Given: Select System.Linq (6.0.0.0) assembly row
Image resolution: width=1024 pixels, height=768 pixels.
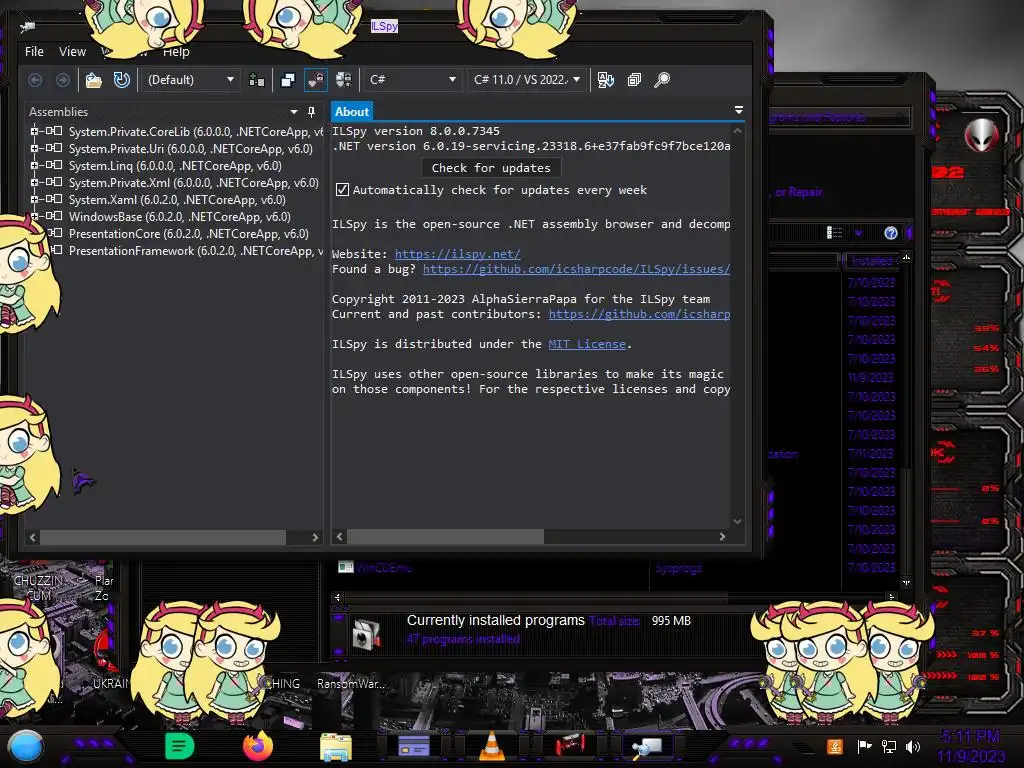Looking at the screenshot, I should [175, 166].
